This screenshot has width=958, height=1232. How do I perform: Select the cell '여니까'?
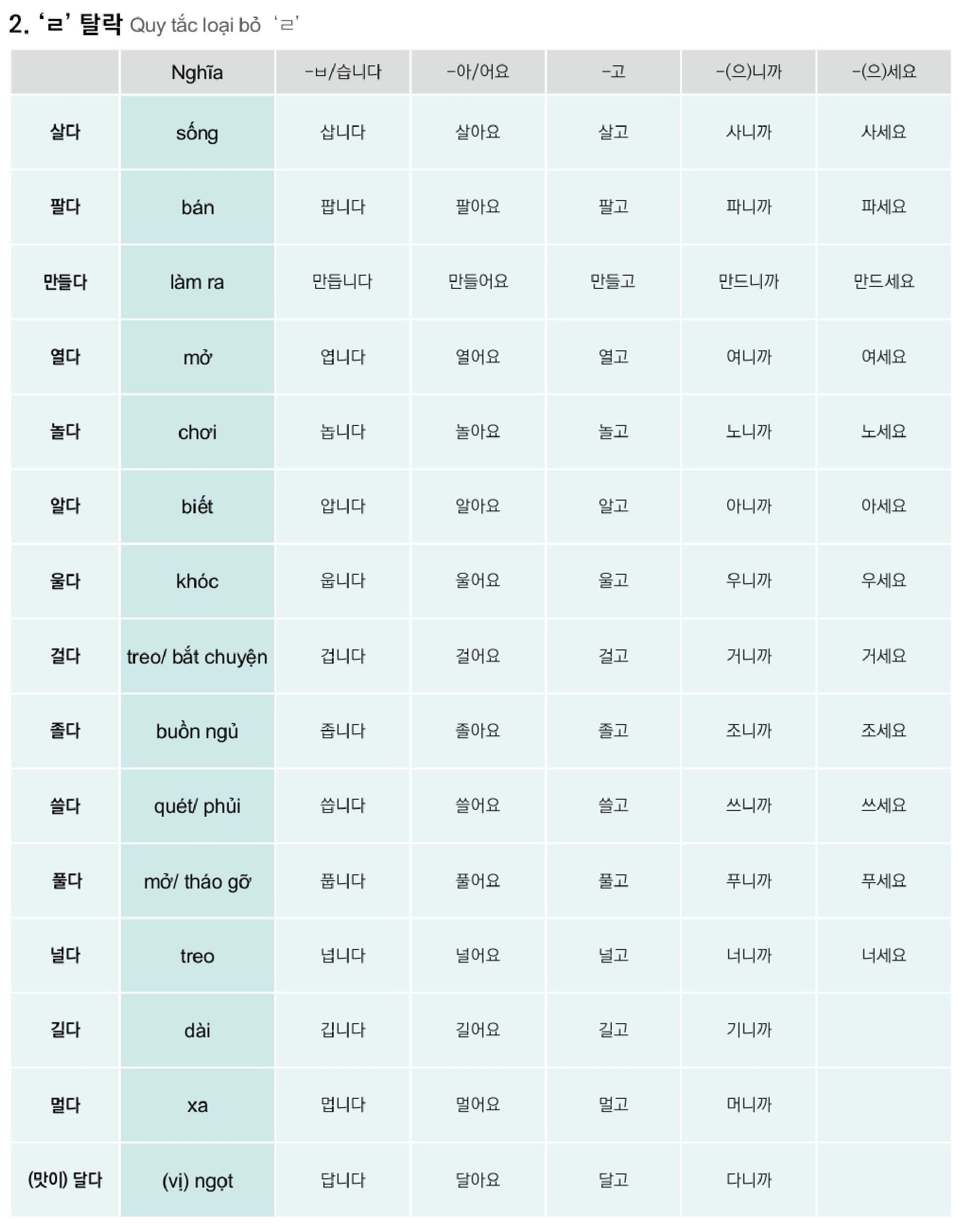(748, 357)
